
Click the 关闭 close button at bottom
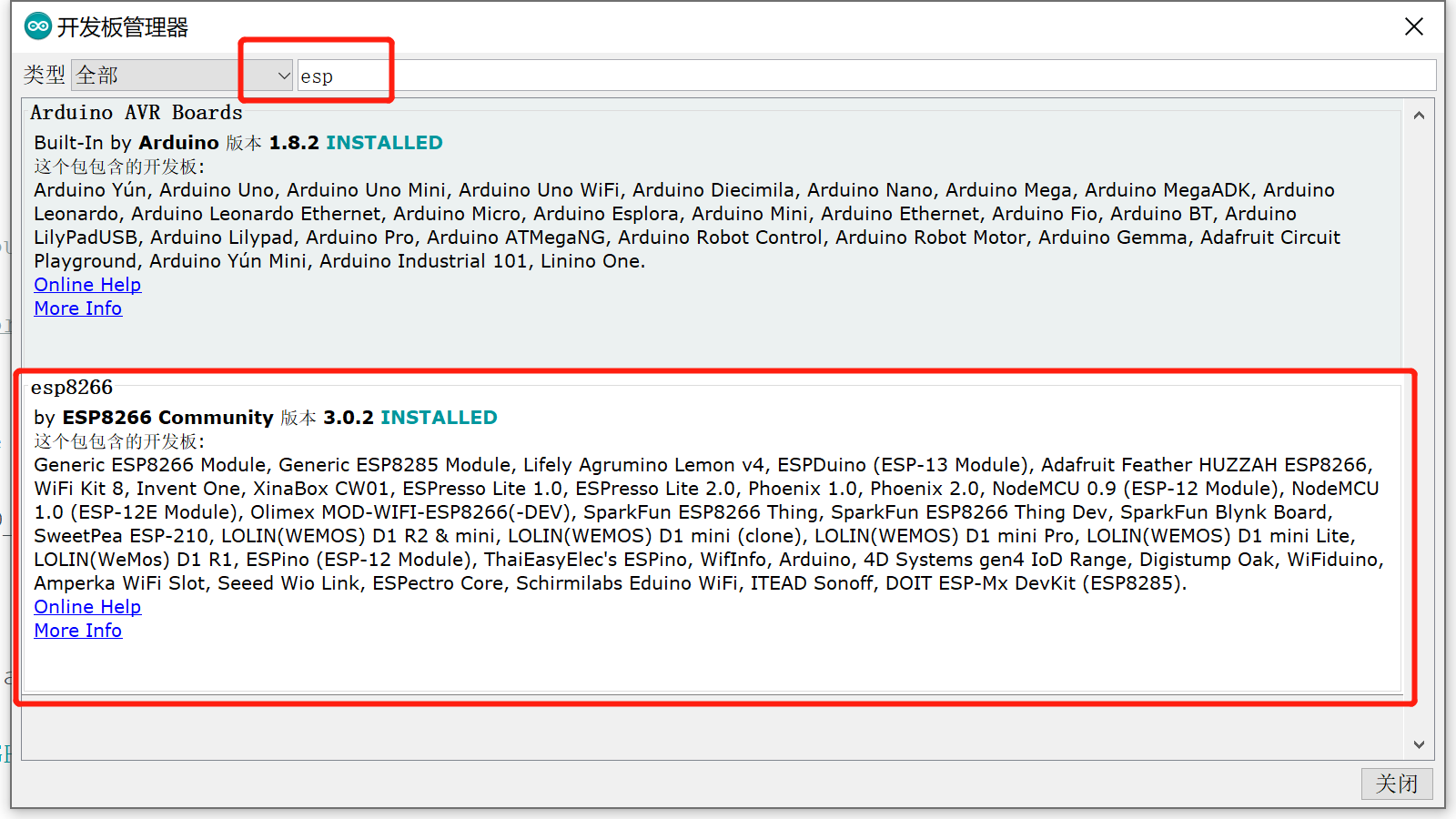1397,784
